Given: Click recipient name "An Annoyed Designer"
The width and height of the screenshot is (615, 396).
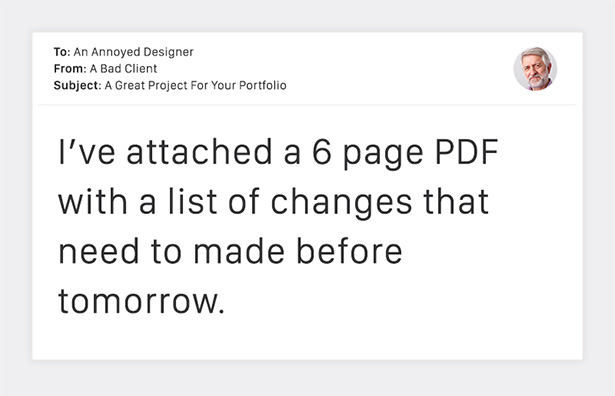Looking at the screenshot, I should [x=133, y=52].
